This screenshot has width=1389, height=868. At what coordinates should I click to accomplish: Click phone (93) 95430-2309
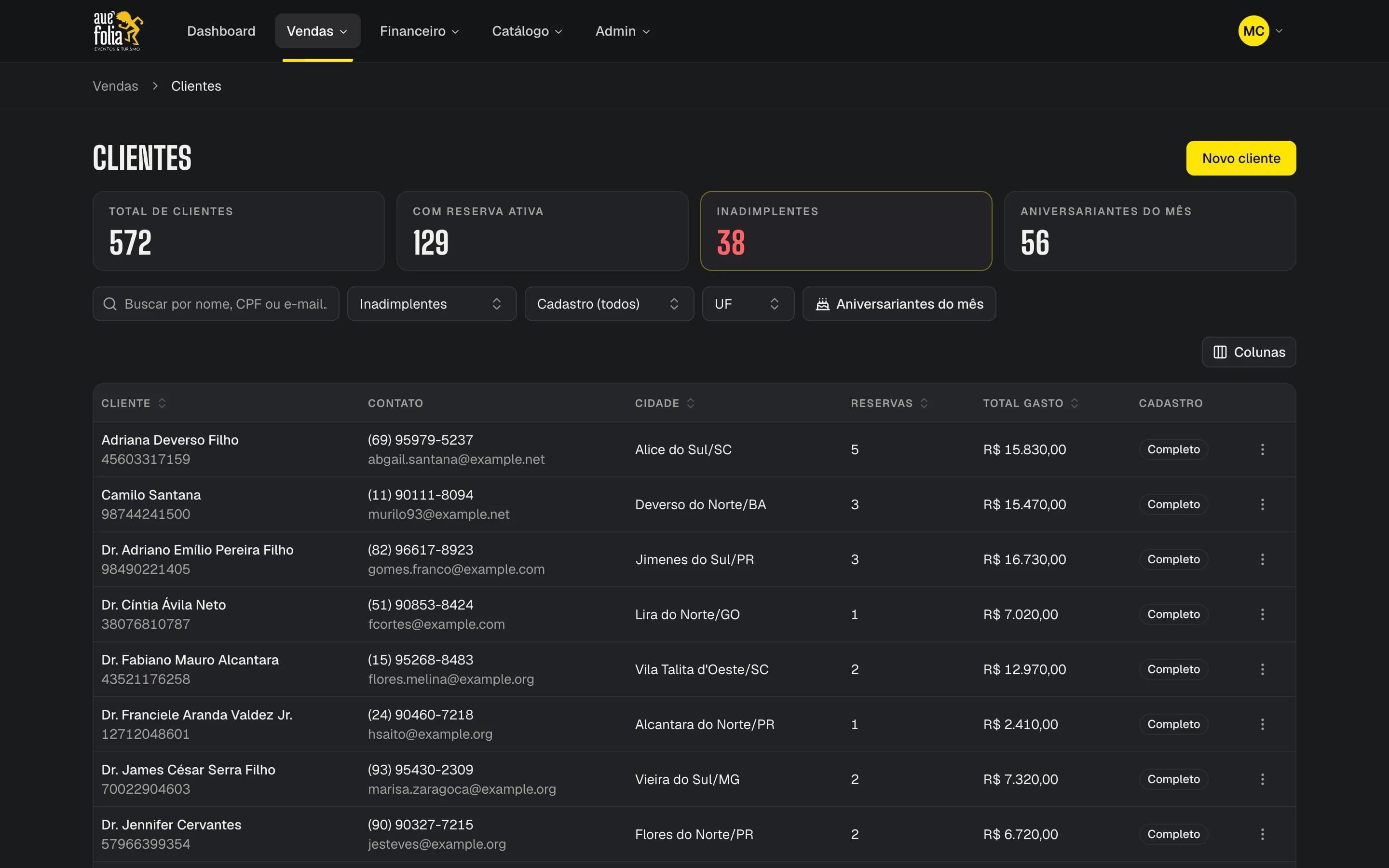click(x=420, y=770)
